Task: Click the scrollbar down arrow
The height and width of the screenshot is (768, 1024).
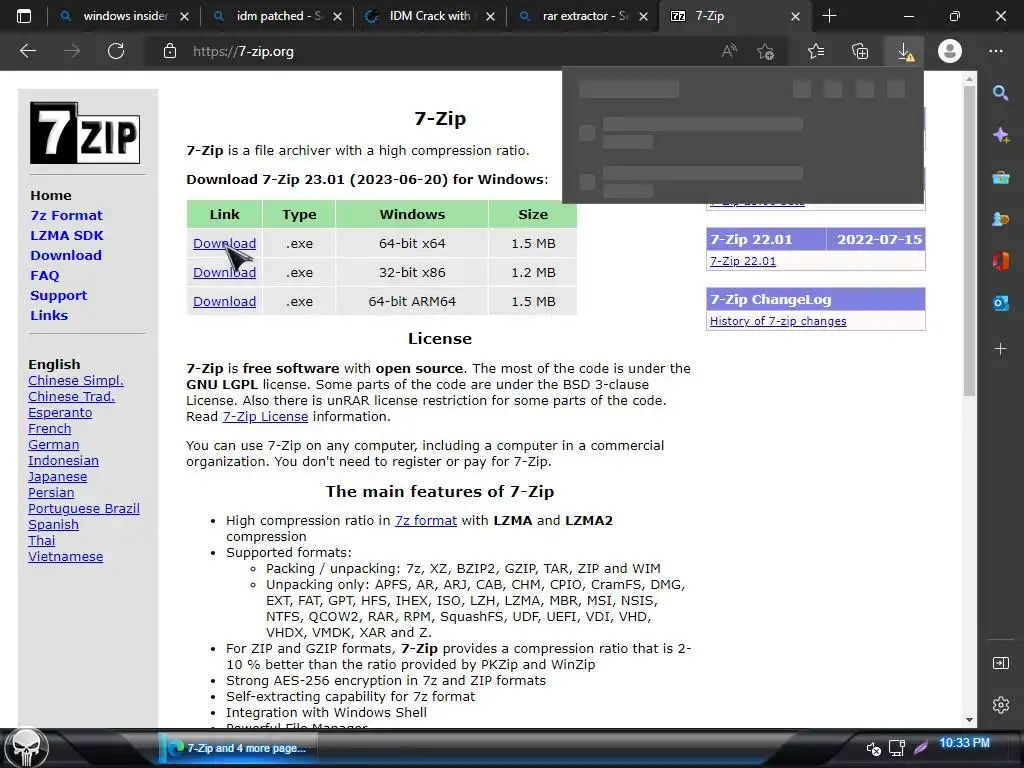Action: [969, 719]
